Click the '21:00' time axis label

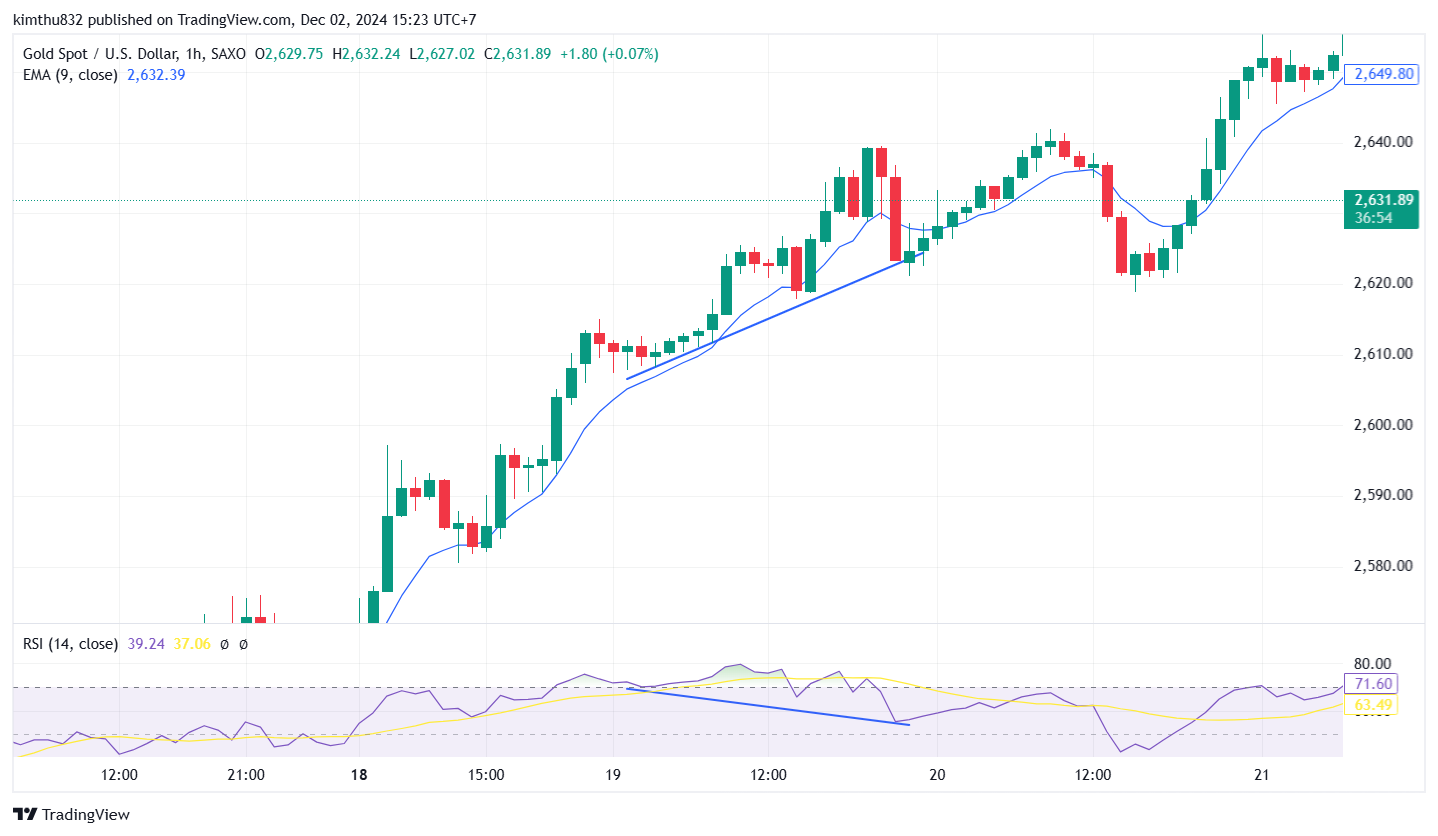click(x=246, y=775)
